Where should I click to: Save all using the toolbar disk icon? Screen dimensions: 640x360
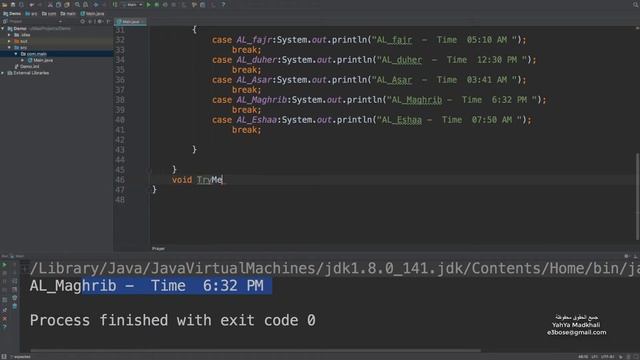coord(13,4)
